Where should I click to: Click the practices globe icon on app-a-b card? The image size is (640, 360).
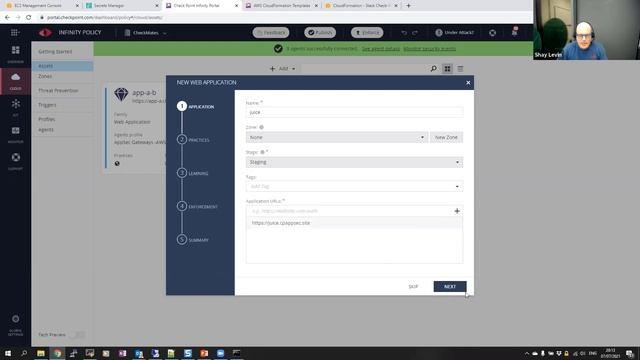click(117, 163)
